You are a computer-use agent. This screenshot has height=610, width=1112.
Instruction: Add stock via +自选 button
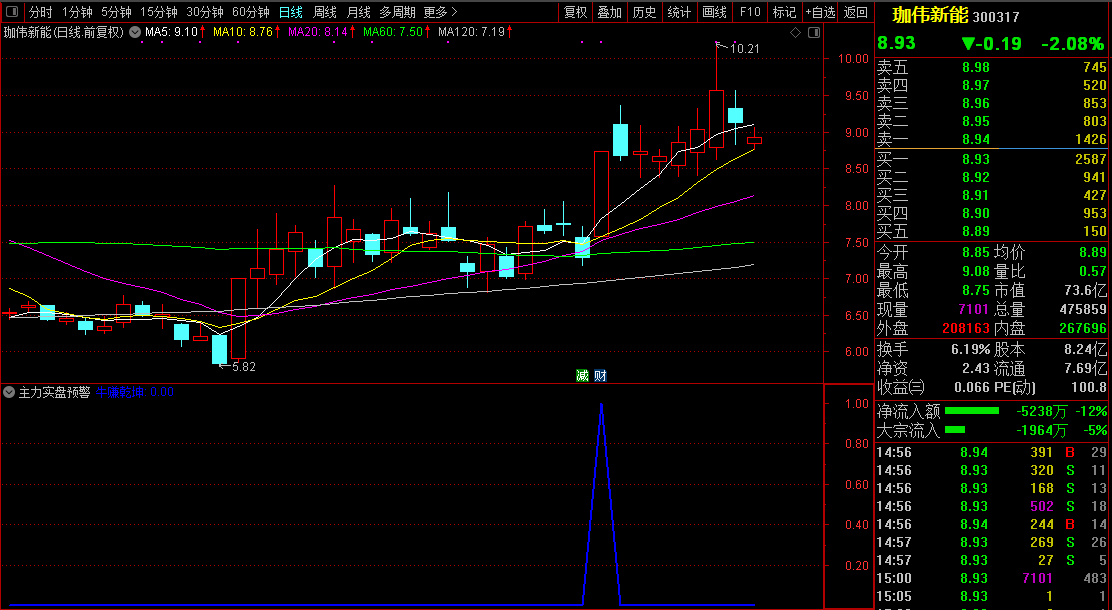pos(819,12)
